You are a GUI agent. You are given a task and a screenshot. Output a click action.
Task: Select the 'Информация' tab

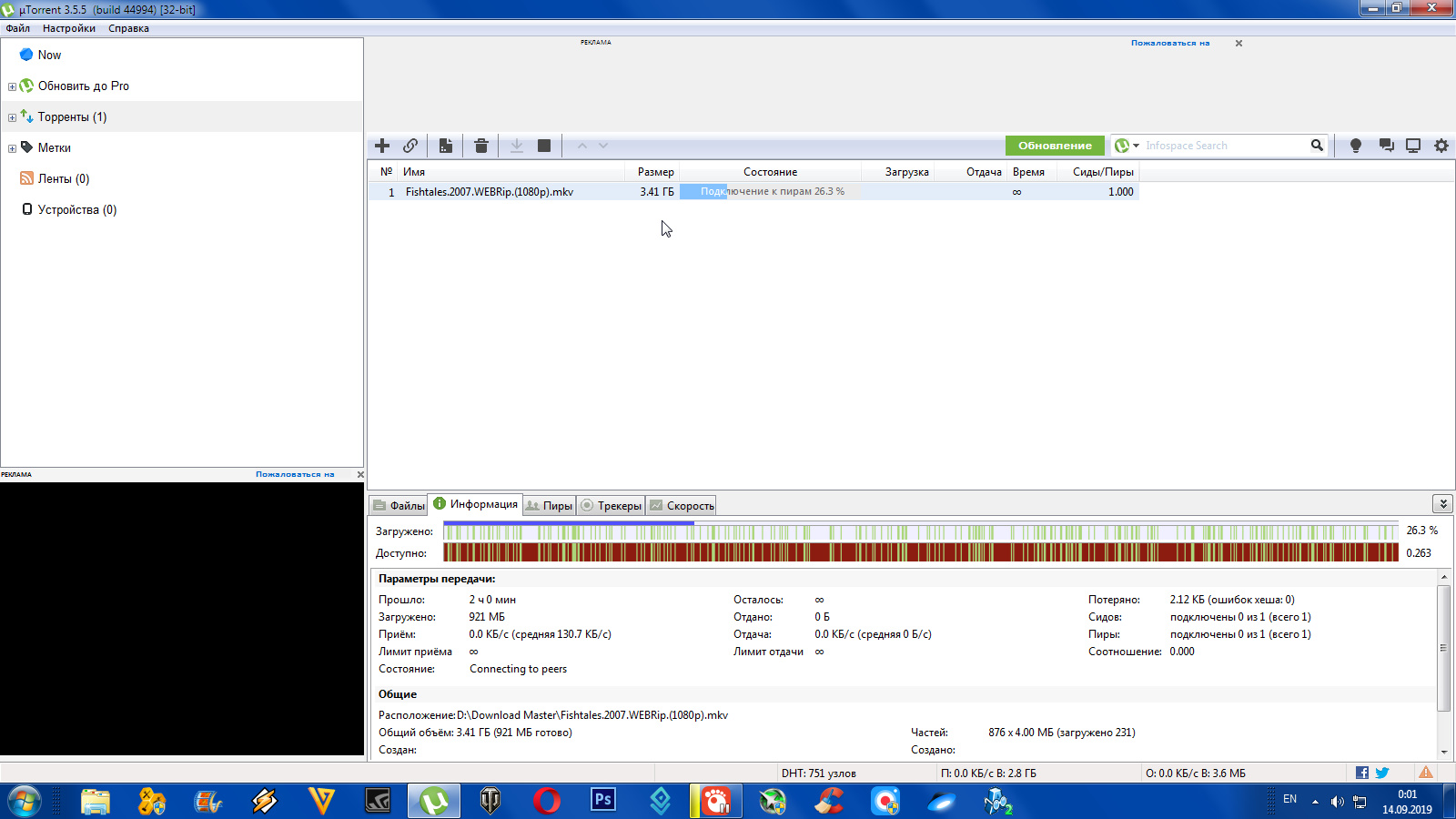[475, 504]
